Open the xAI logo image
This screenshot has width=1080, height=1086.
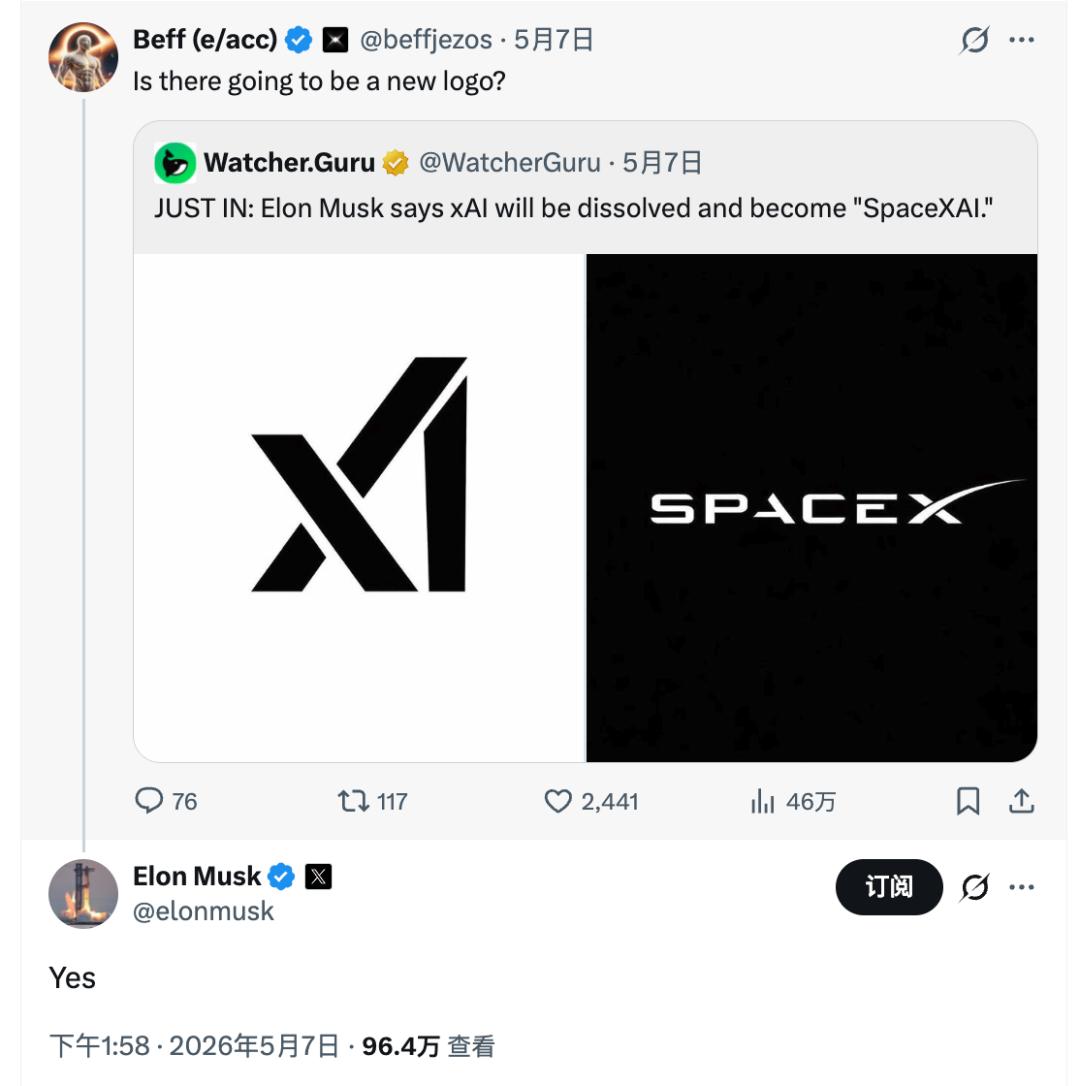pos(360,508)
